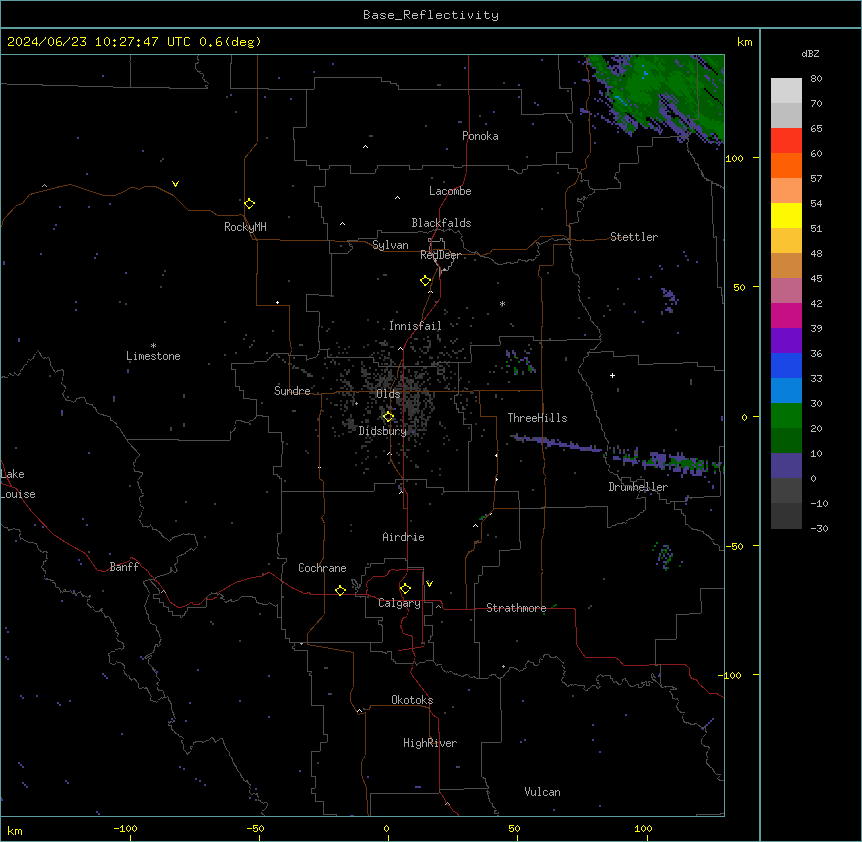Select the Okotoks label
862x842 pixels.
pos(412,700)
